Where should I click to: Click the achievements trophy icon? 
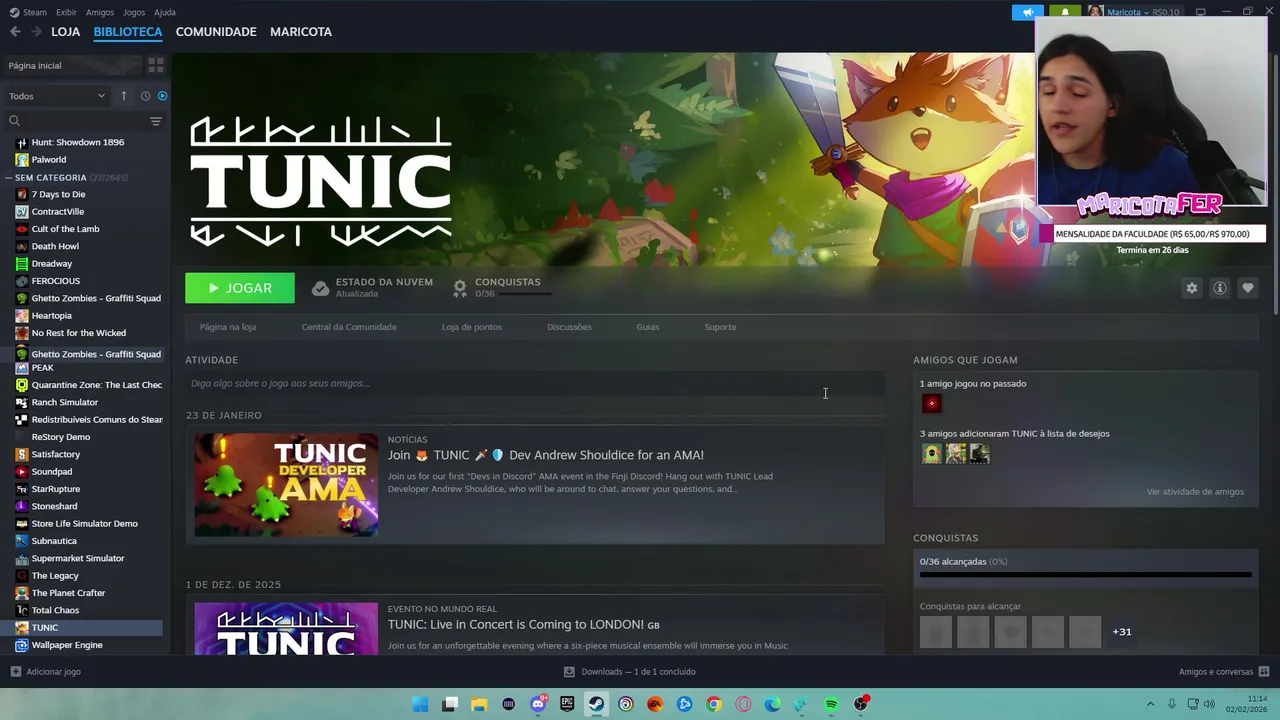coord(460,288)
